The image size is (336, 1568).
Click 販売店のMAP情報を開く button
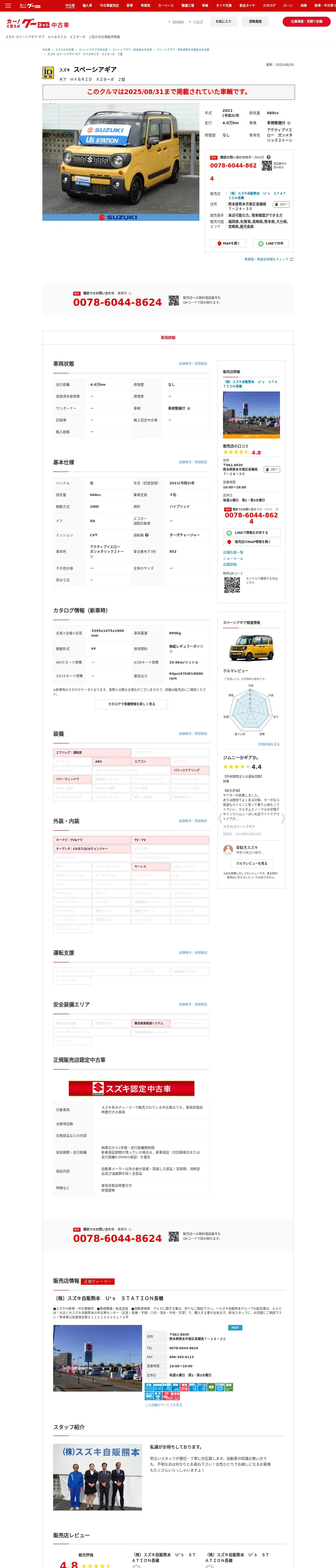(251, 542)
